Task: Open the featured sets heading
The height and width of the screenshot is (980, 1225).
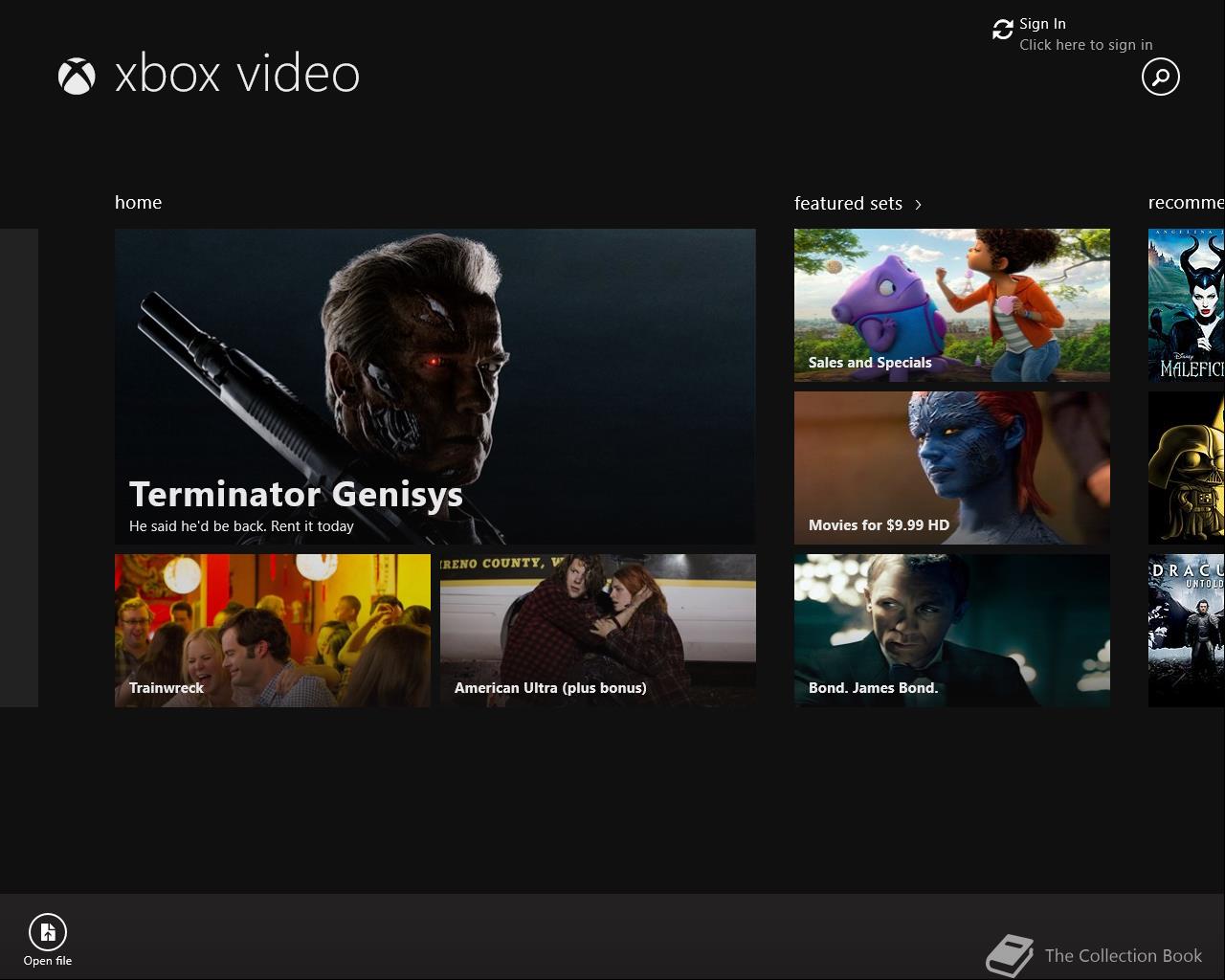Action: [x=848, y=203]
